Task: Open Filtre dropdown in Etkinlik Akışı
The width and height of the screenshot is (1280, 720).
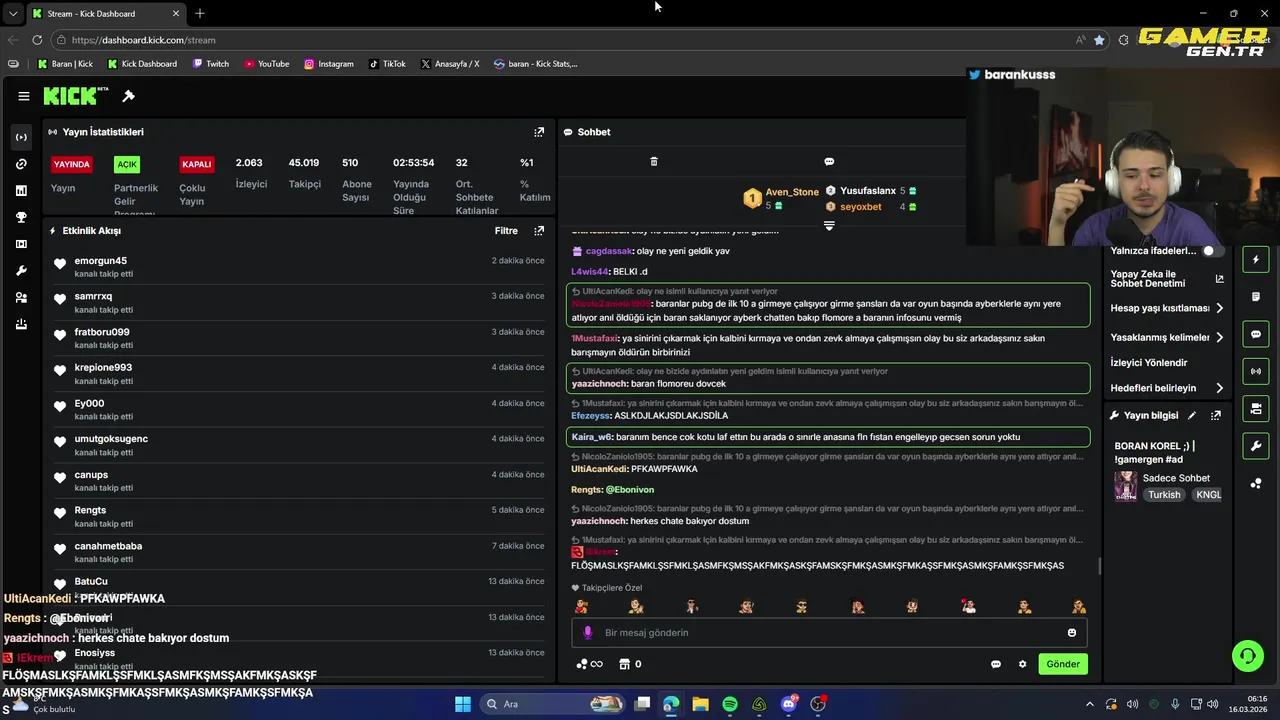Action: (506, 231)
